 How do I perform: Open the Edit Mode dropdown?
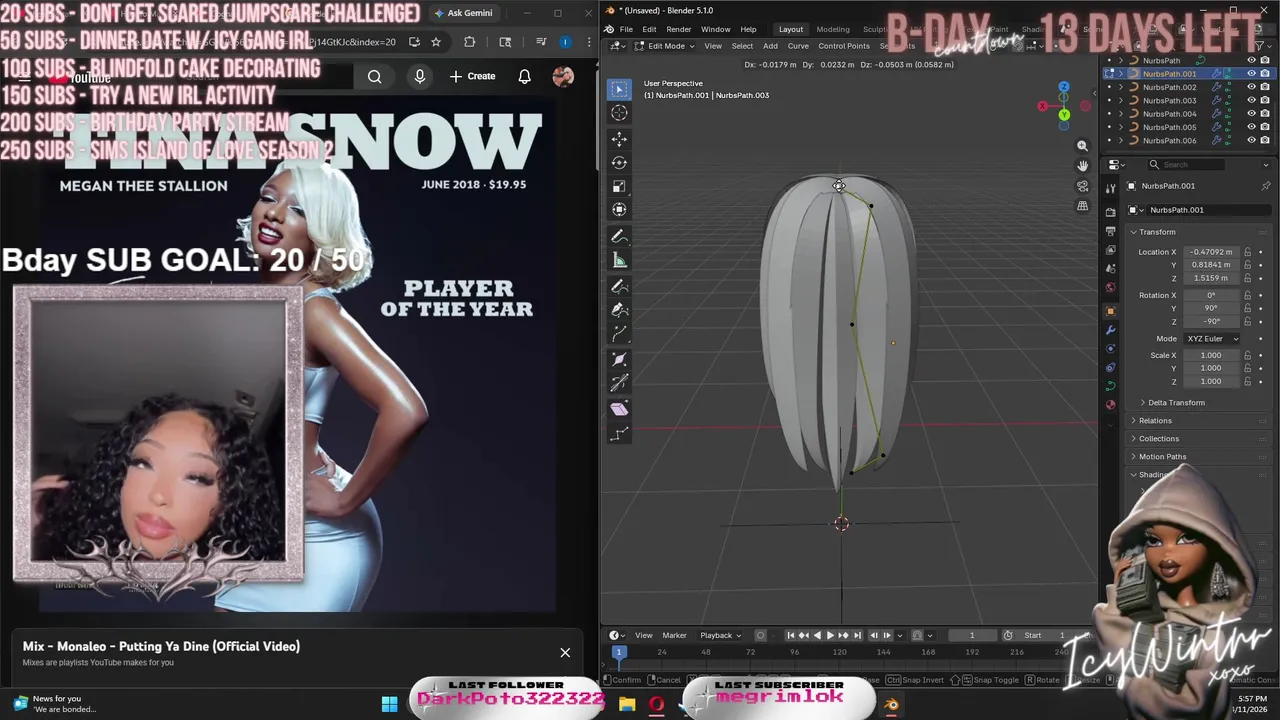pos(666,46)
